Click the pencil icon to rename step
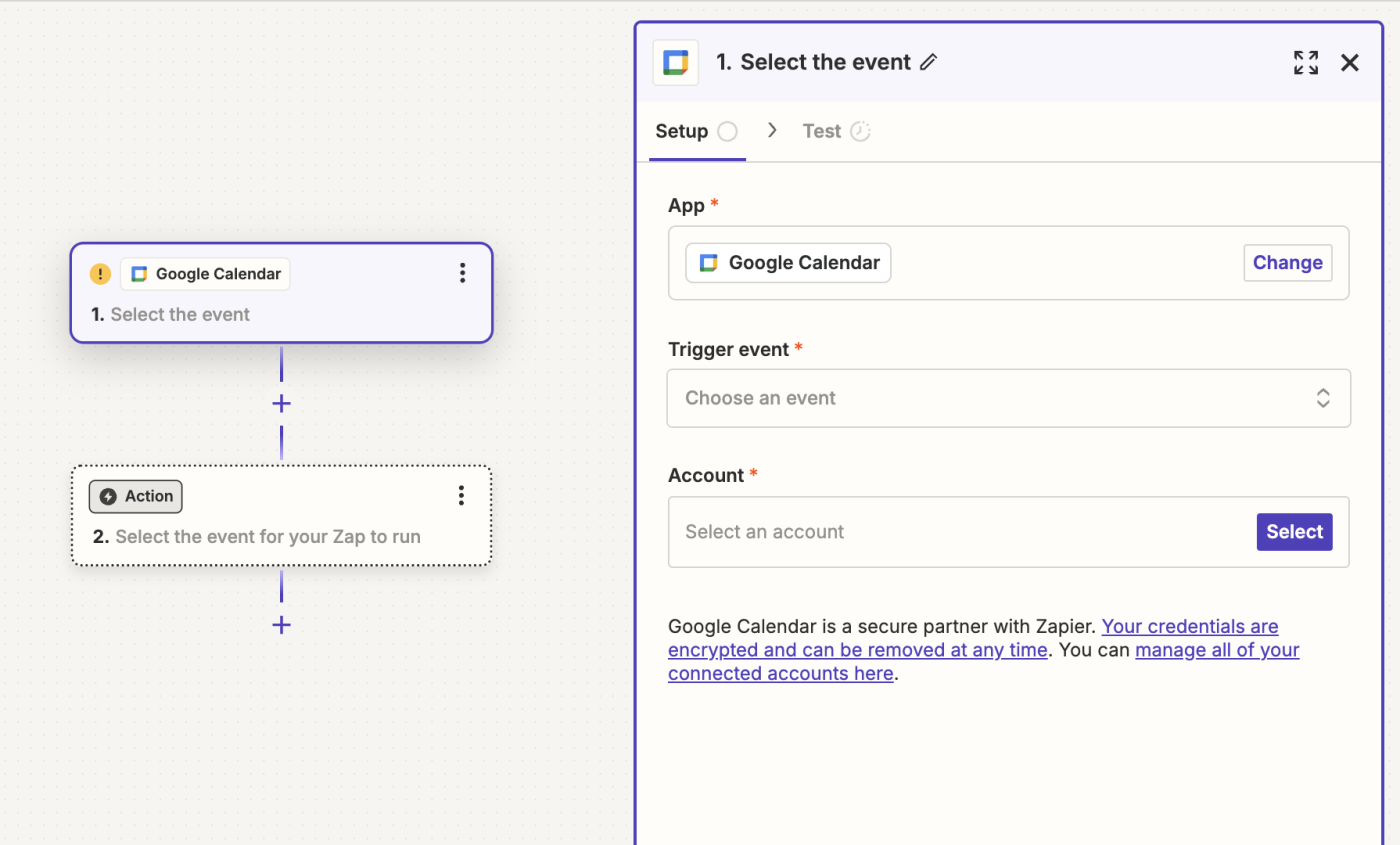1400x845 pixels. pyautogui.click(x=929, y=62)
